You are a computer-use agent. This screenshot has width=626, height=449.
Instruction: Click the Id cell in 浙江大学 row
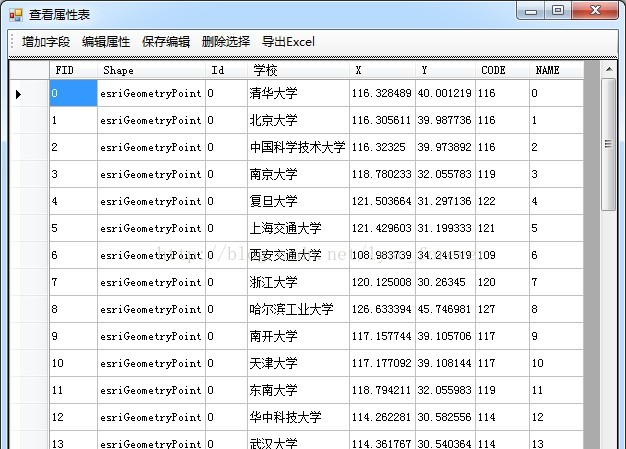(226, 282)
